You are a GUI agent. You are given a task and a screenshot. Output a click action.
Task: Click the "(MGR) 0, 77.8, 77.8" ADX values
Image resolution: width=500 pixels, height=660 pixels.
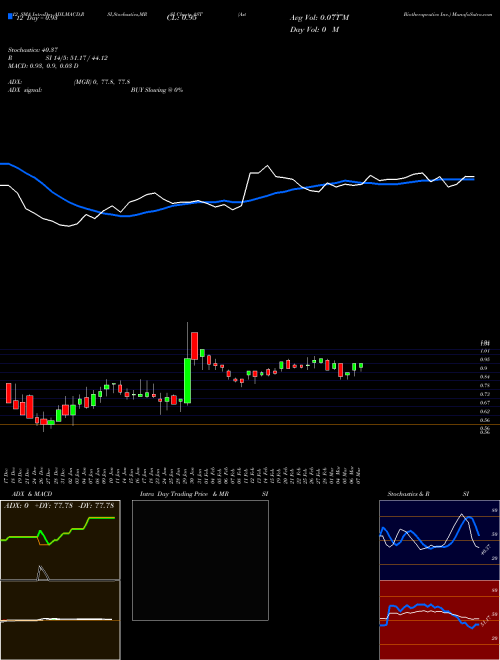point(101,82)
